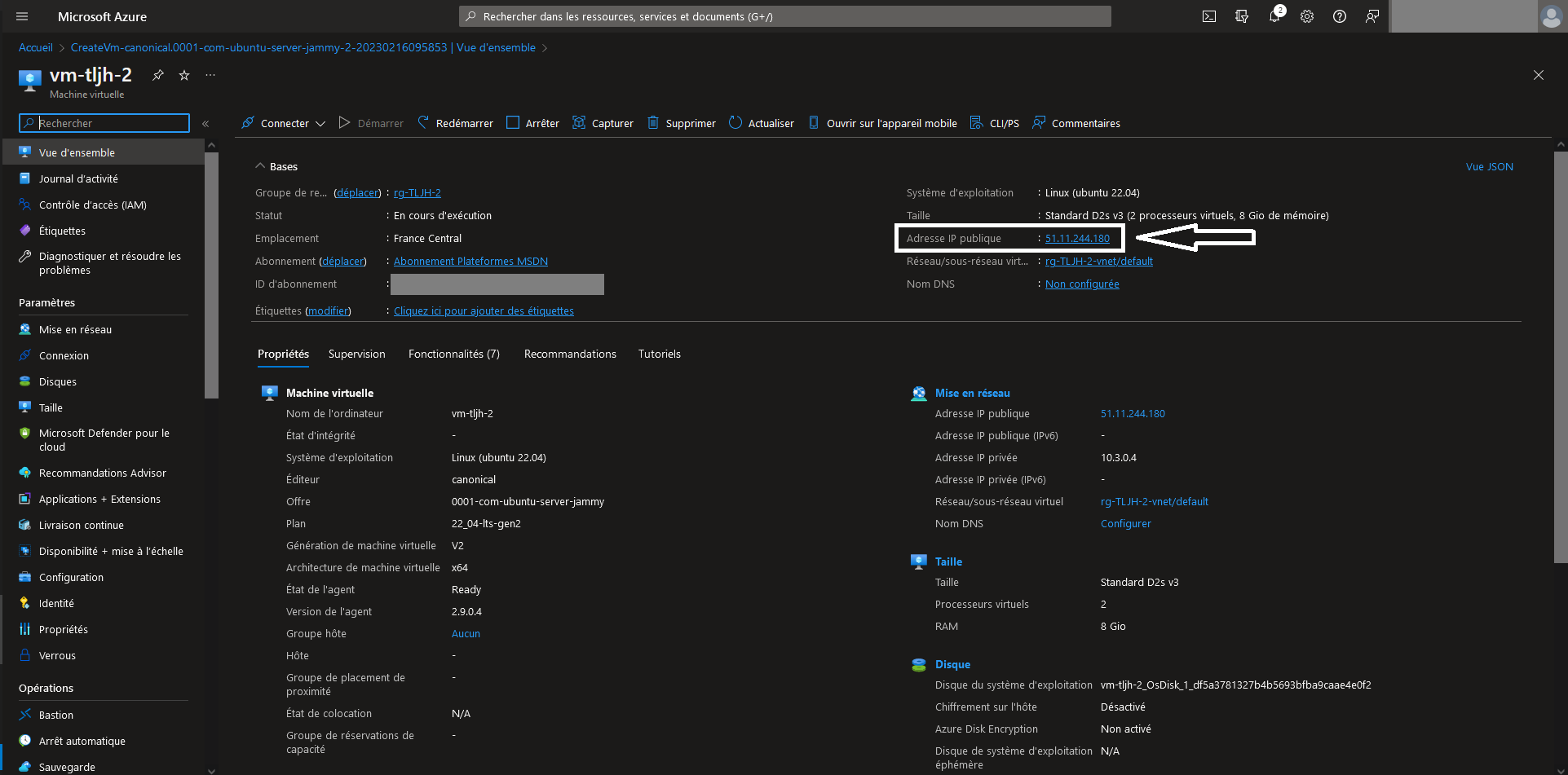Open Cloud Shell from the top bar
This screenshot has width=1568, height=775.
pos(1209,16)
